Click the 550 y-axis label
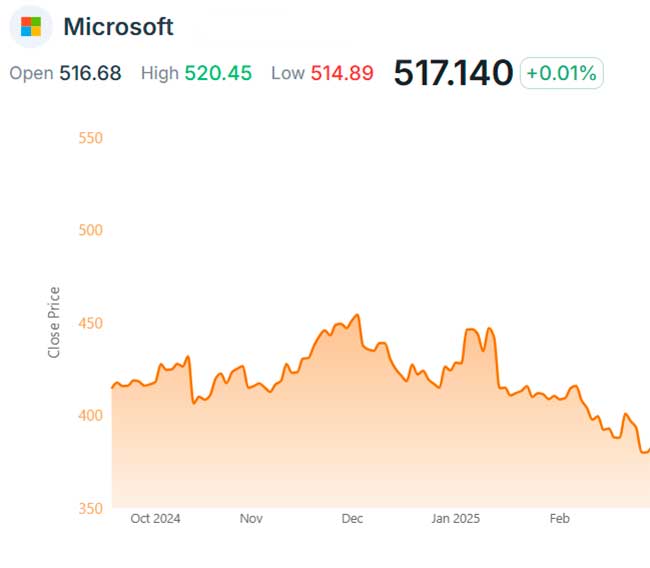The height and width of the screenshot is (568, 650). (x=90, y=137)
